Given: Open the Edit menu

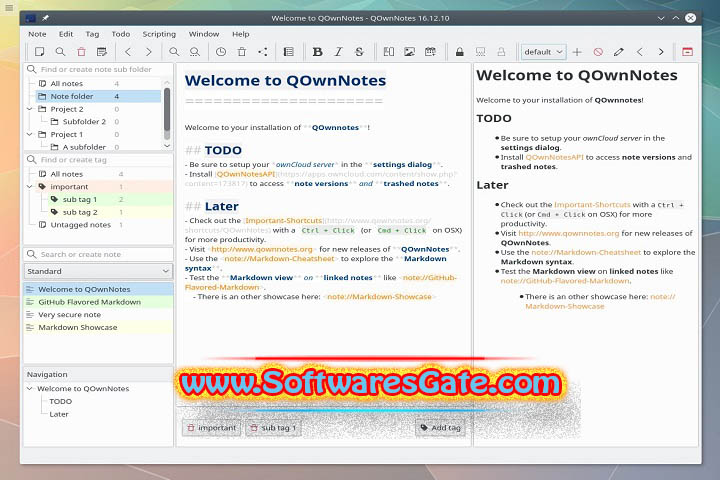Looking at the screenshot, I should click(x=66, y=34).
